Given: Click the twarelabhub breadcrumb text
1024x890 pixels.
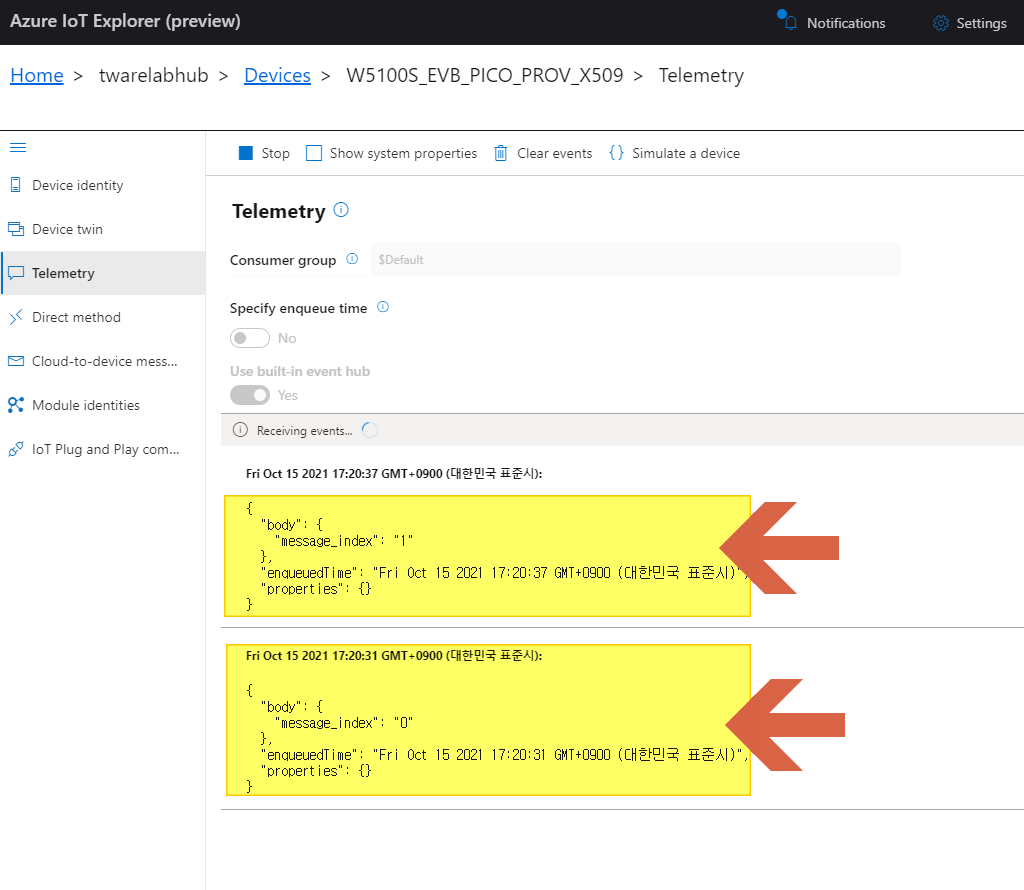Looking at the screenshot, I should click(153, 75).
